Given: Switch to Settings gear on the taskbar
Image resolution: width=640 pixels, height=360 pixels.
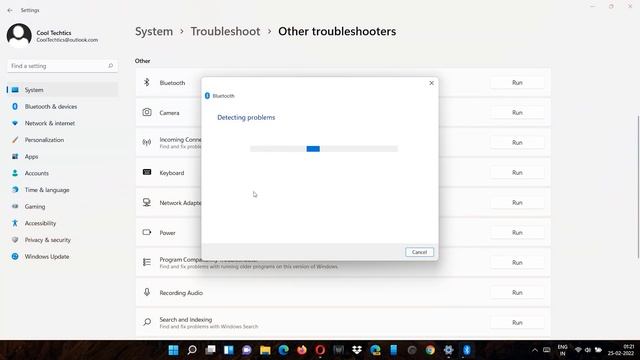Looking at the screenshot, I should 449,350.
